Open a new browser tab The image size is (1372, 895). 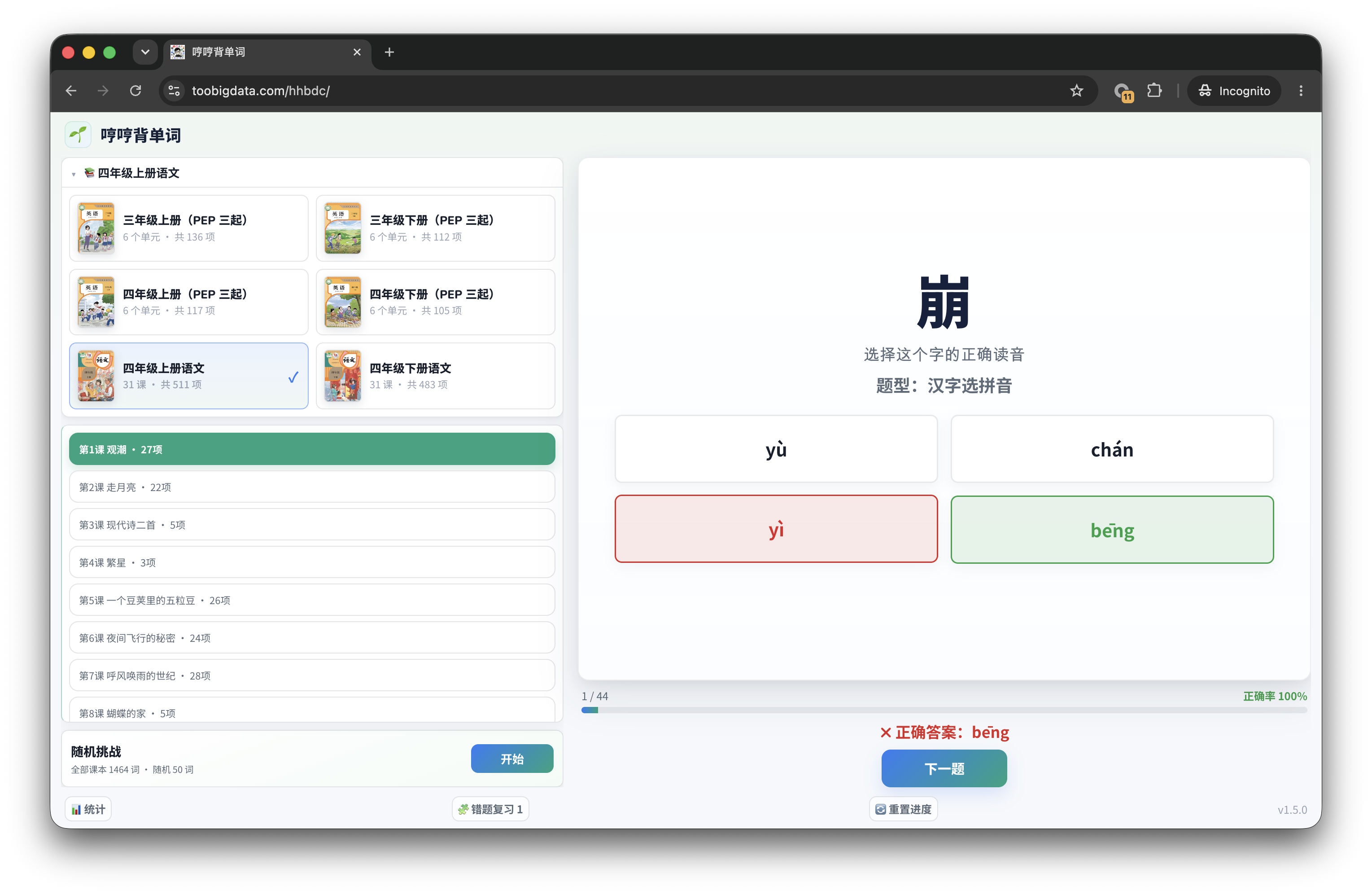389,52
